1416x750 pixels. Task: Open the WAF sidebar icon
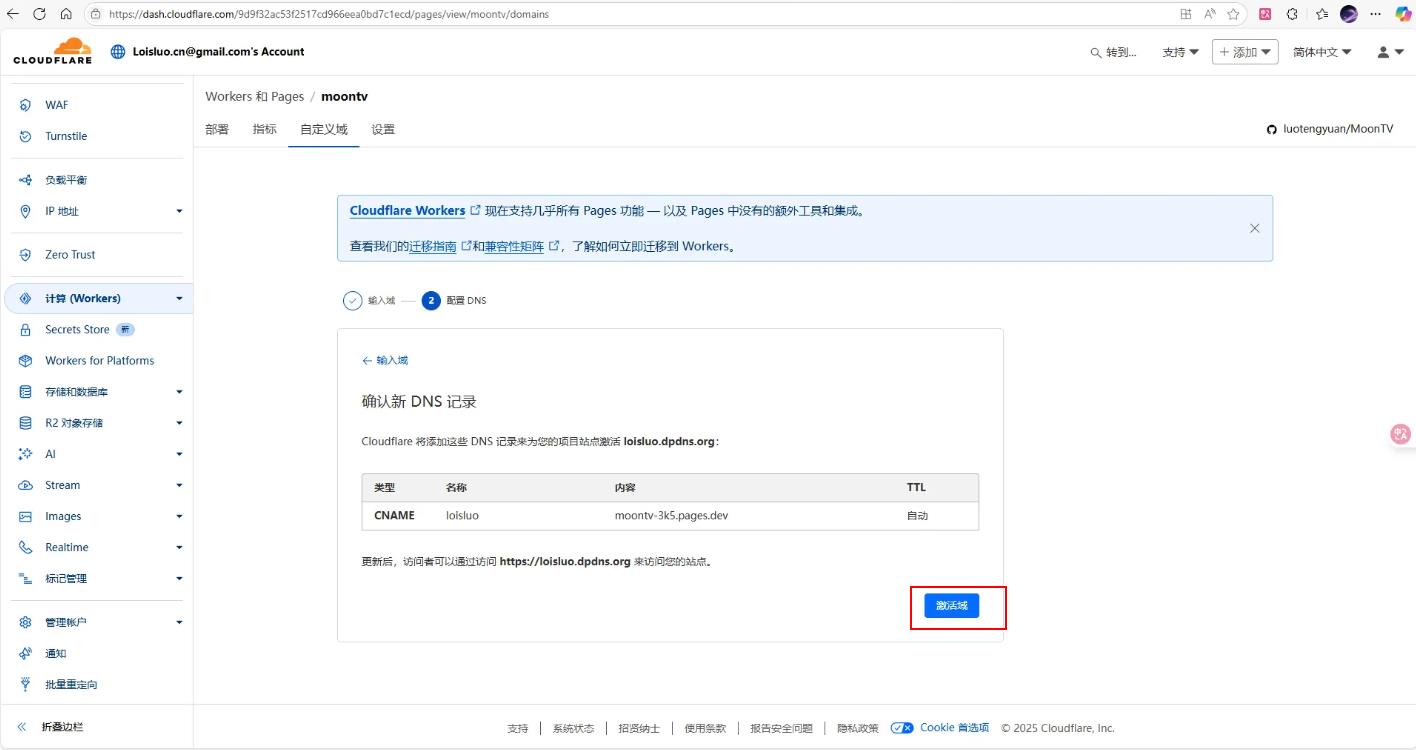click(25, 105)
